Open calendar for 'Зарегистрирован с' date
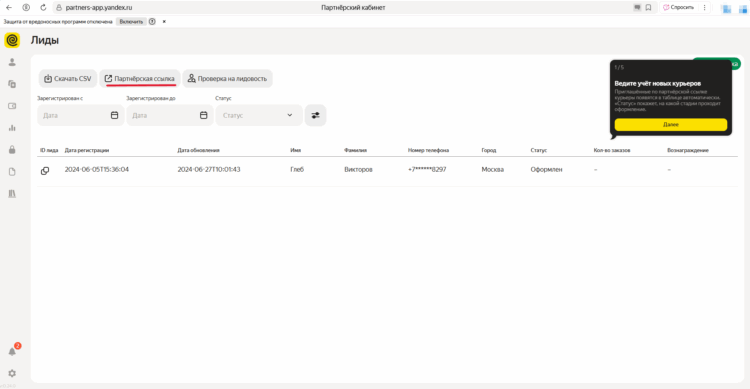 click(114, 115)
